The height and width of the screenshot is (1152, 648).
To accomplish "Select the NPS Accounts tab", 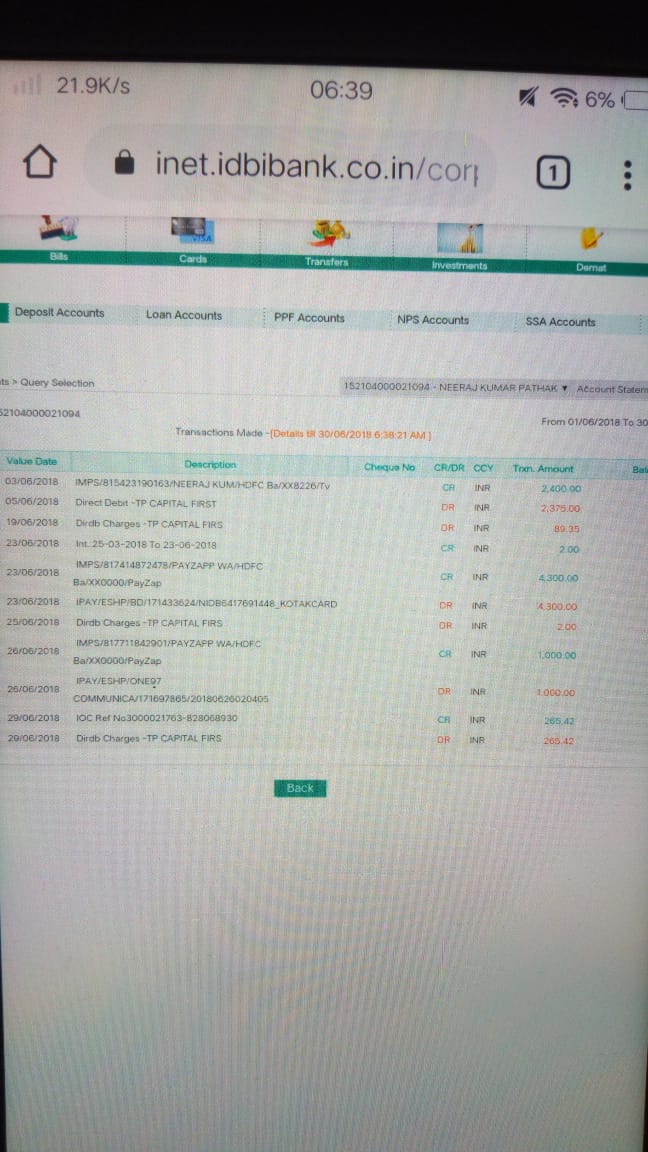I will pos(433,320).
